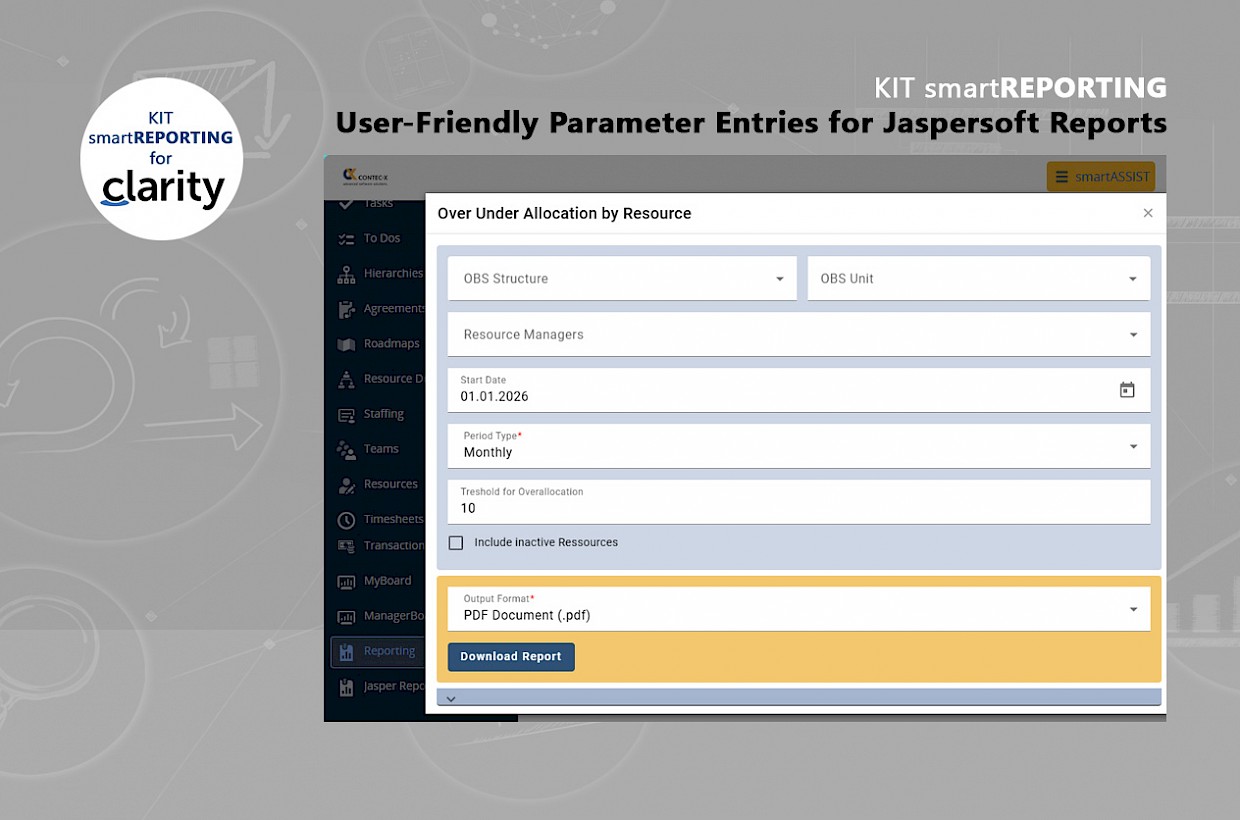Click the Agreements sidebar icon
This screenshot has height=820, width=1240.
coord(346,309)
